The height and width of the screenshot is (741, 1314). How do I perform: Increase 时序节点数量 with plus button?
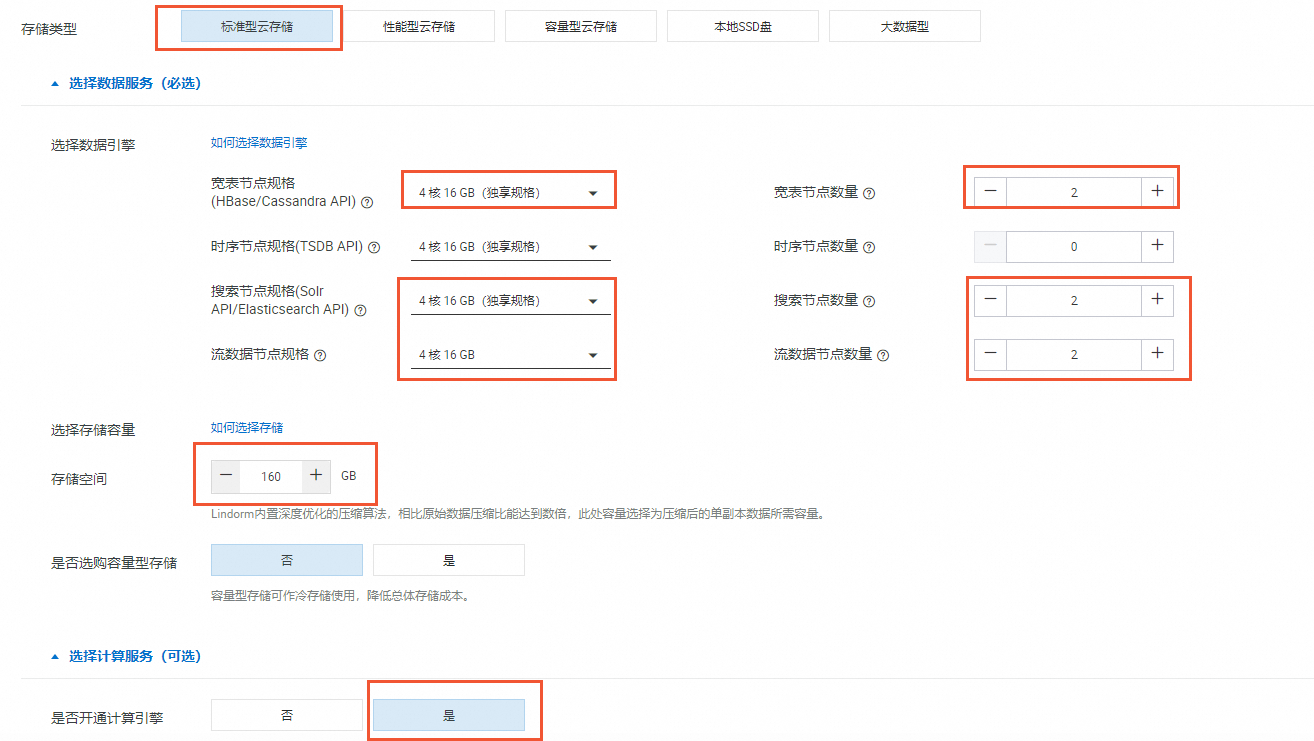(x=1157, y=246)
